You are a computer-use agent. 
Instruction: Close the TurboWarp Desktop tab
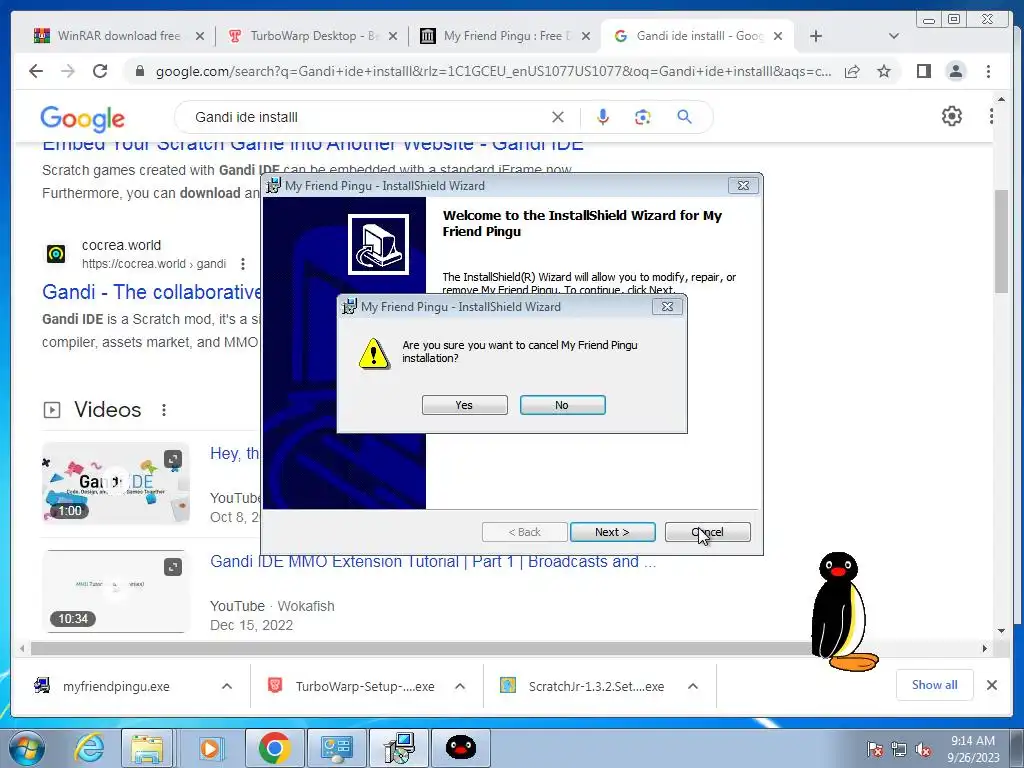[393, 37]
